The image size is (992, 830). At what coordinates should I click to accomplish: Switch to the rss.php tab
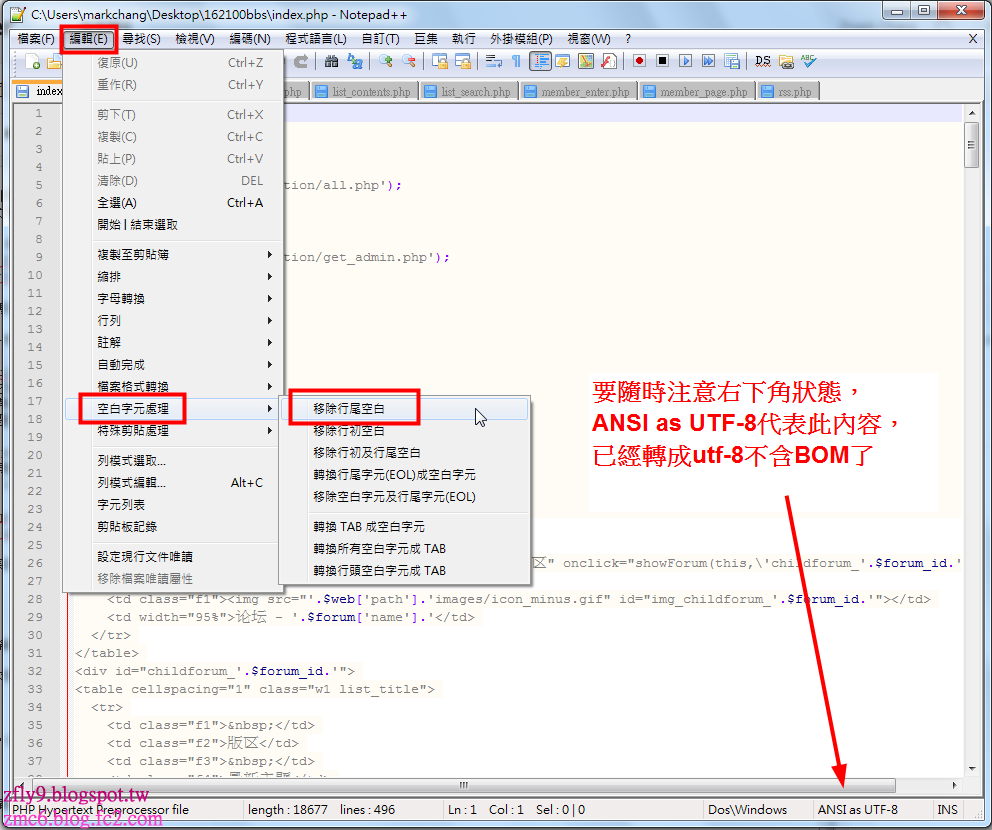click(x=788, y=92)
